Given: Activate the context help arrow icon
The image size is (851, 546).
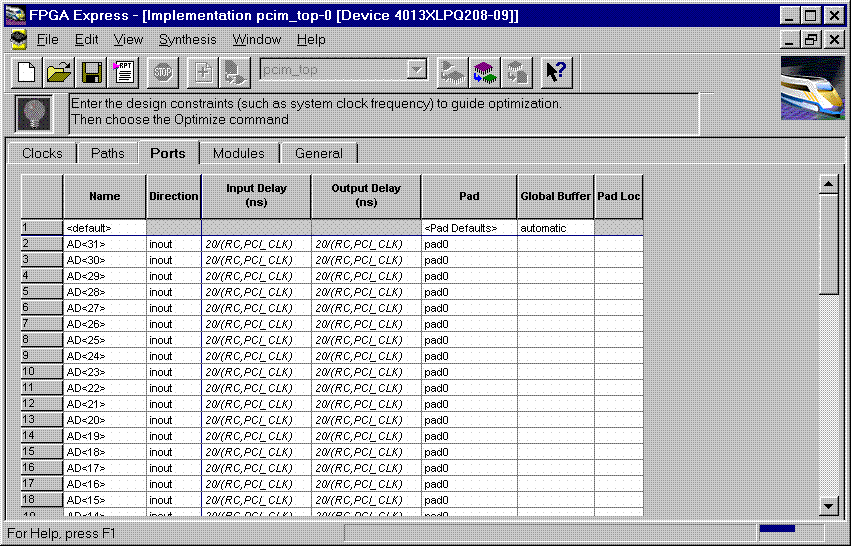Looking at the screenshot, I should [556, 72].
